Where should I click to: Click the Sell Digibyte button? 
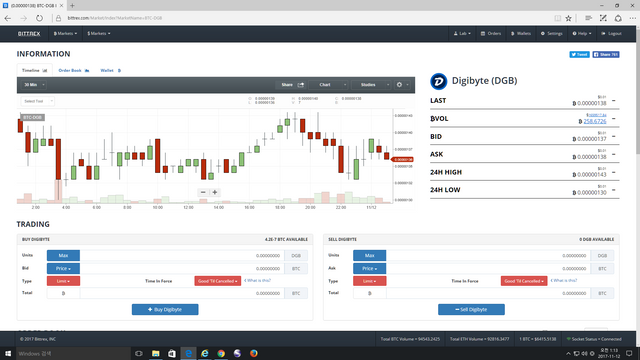(x=471, y=309)
